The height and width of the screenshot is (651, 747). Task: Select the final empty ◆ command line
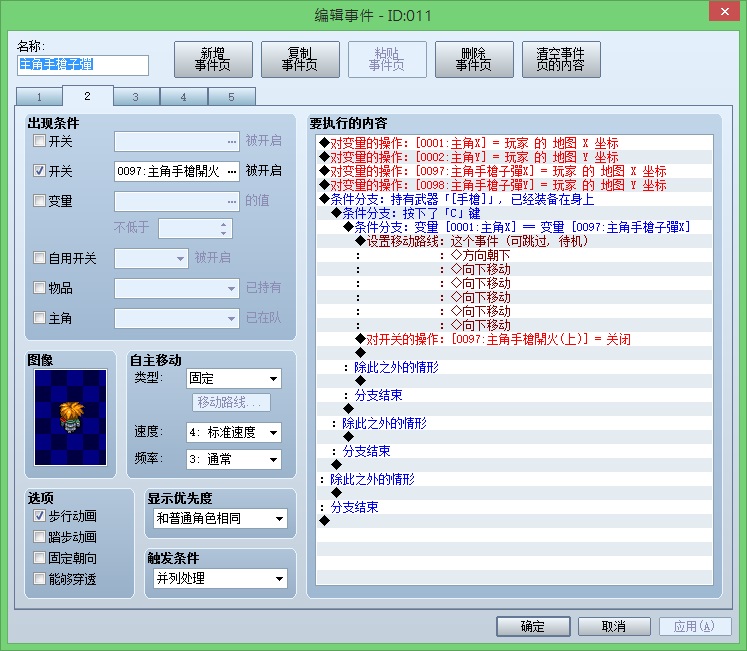[515, 521]
